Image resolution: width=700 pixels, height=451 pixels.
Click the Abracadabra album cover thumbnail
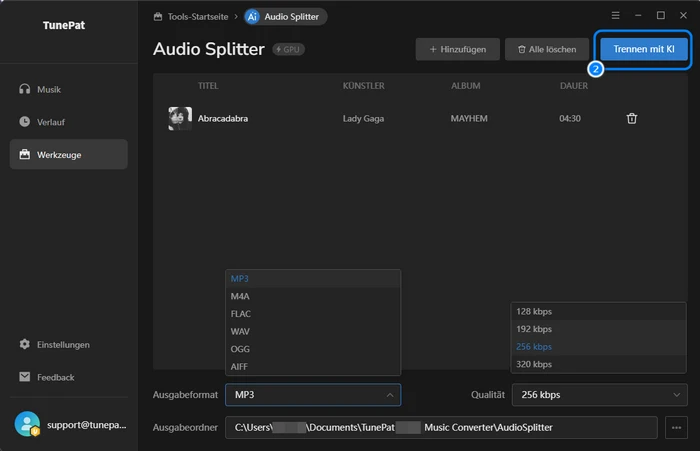click(x=180, y=118)
